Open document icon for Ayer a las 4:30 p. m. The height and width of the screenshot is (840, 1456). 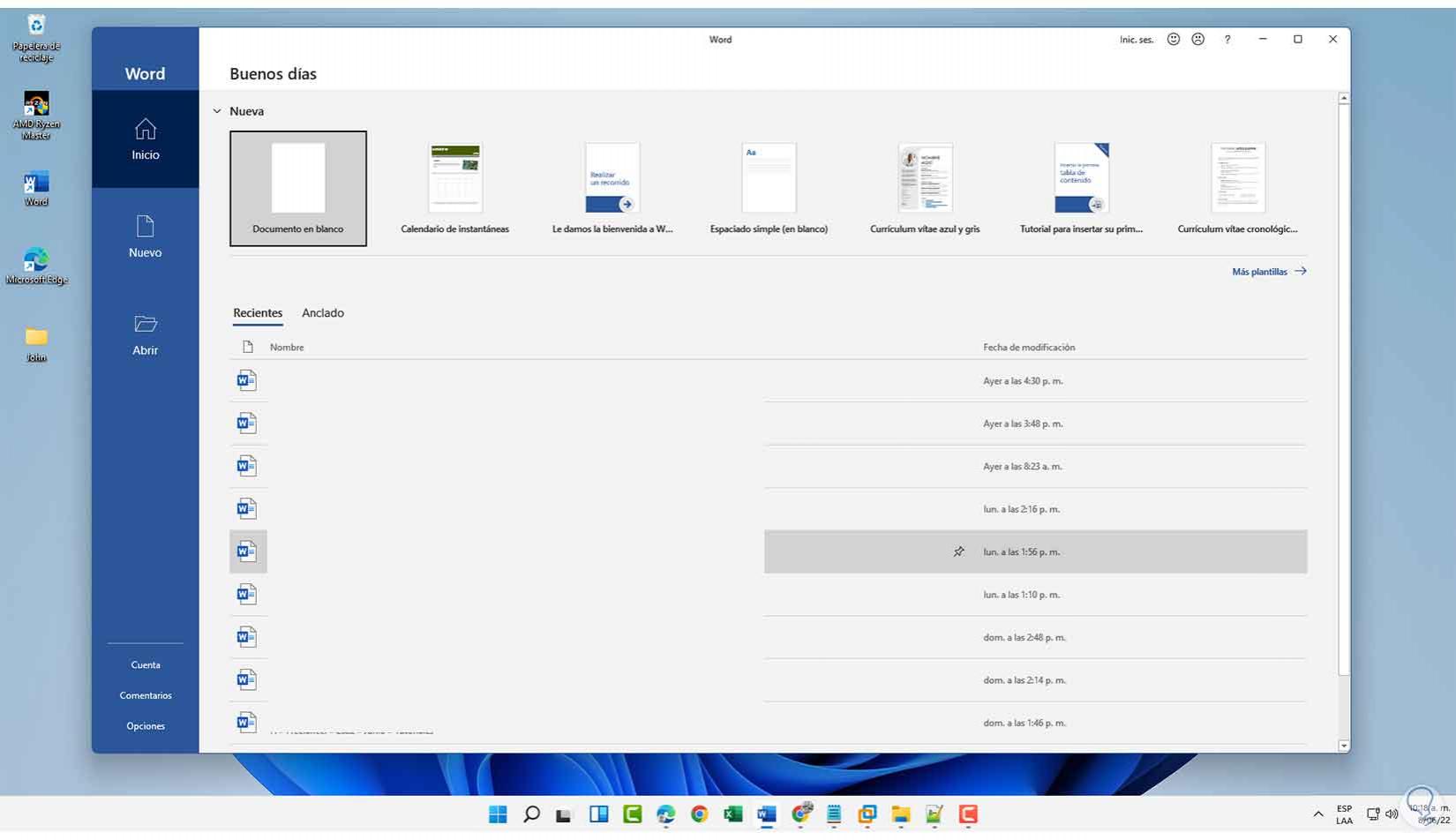(247, 380)
